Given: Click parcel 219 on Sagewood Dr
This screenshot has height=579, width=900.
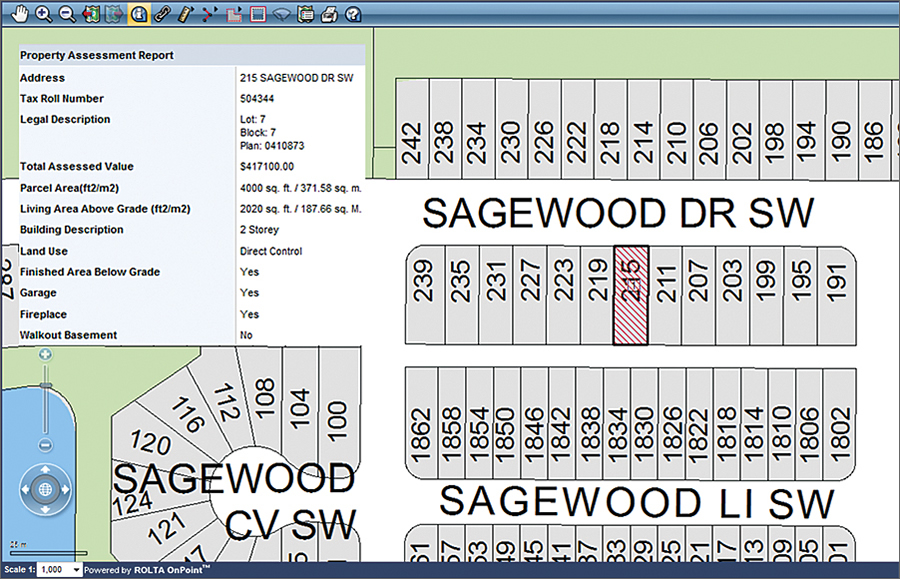Looking at the screenshot, I should [x=597, y=296].
